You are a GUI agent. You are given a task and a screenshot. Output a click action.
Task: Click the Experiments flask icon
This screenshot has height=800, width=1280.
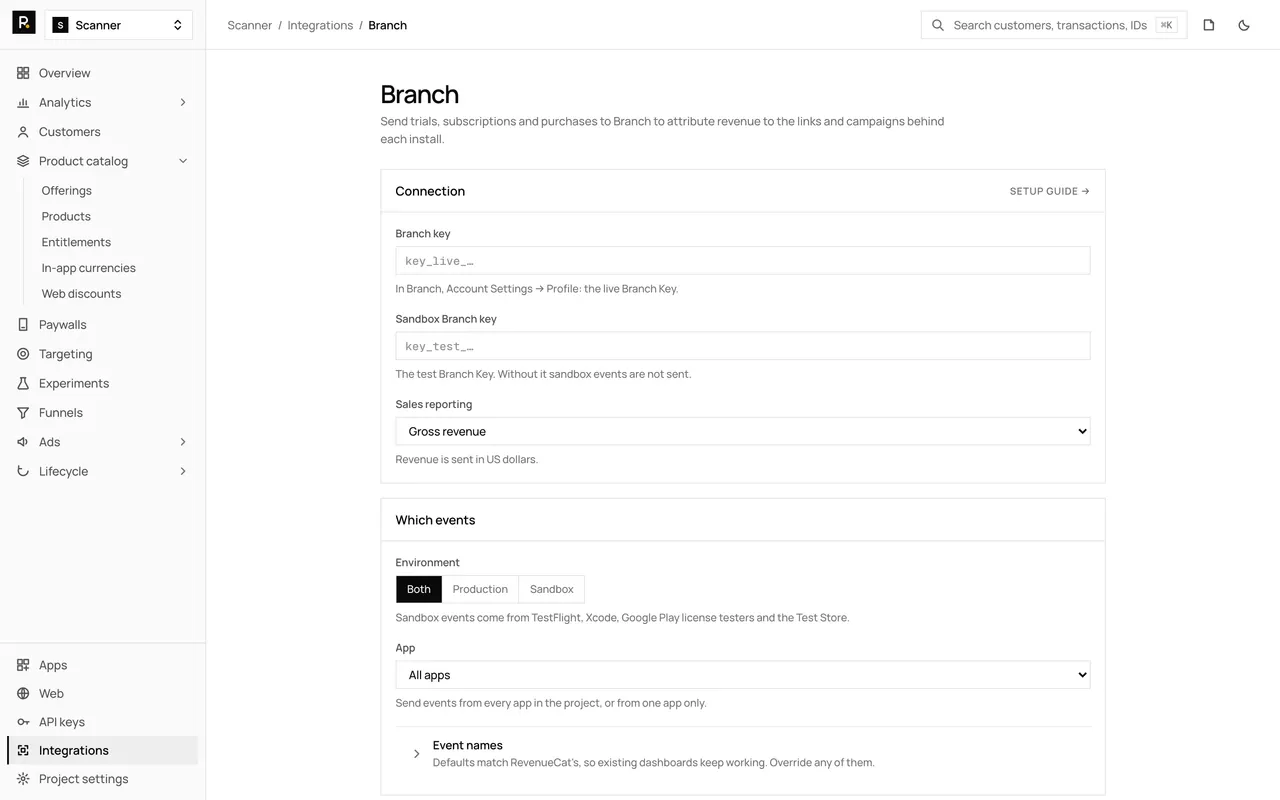23,383
